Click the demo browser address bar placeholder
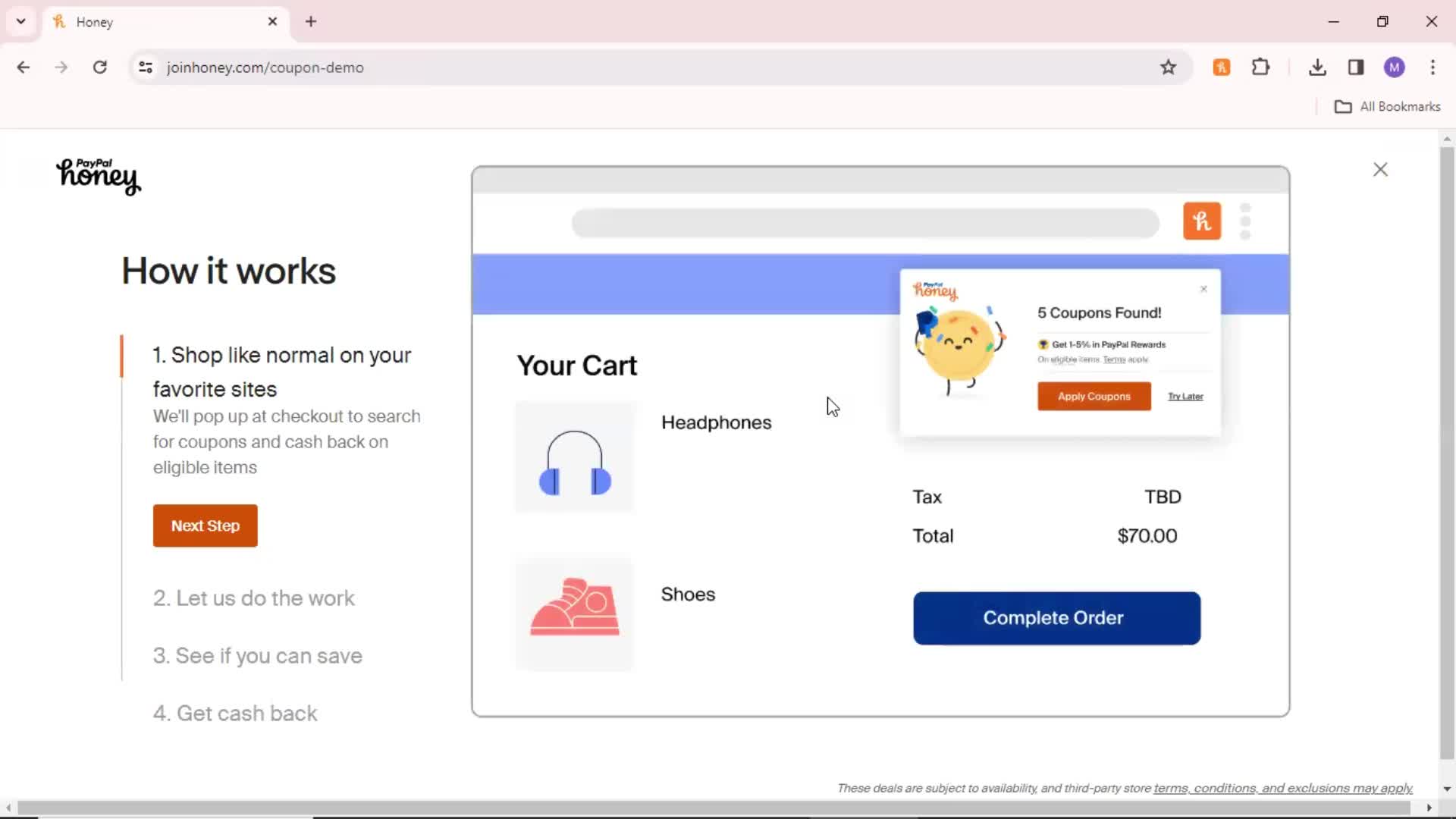Screen dimensions: 1456x819 tap(865, 223)
